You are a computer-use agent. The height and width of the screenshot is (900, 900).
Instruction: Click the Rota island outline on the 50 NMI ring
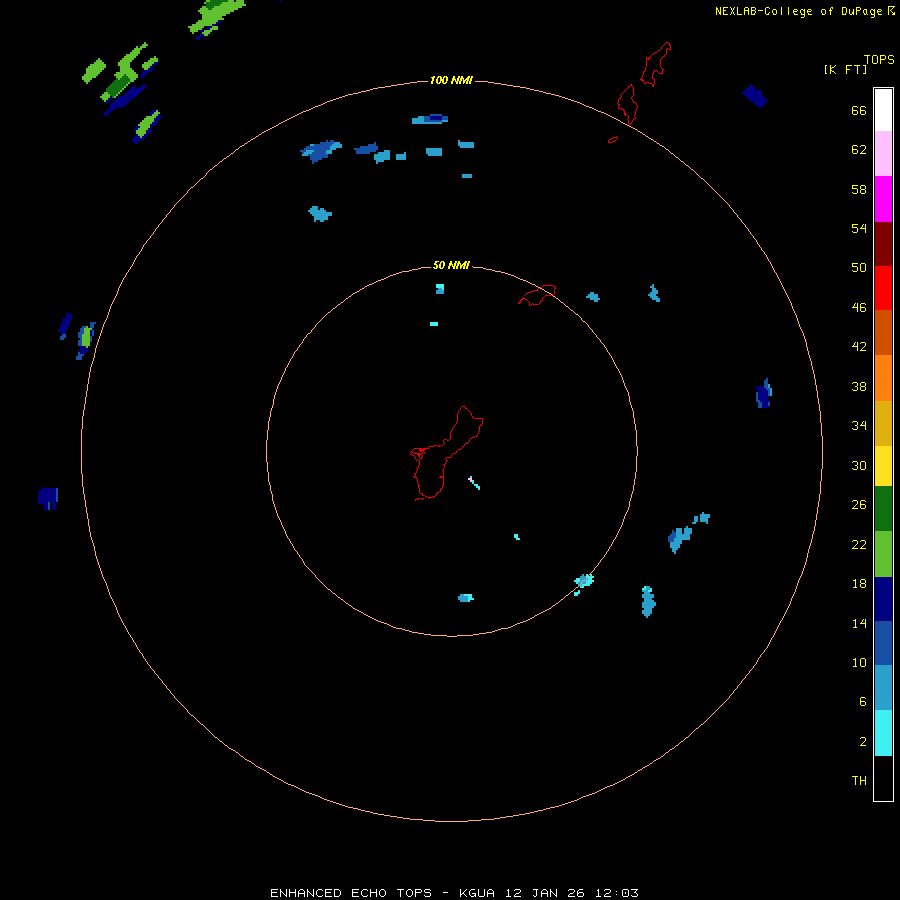tap(537, 295)
